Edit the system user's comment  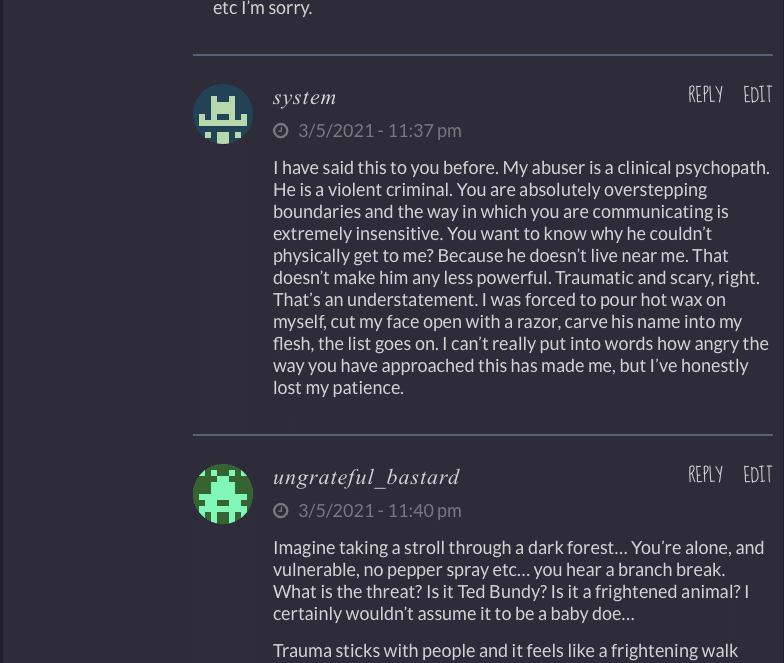point(757,95)
